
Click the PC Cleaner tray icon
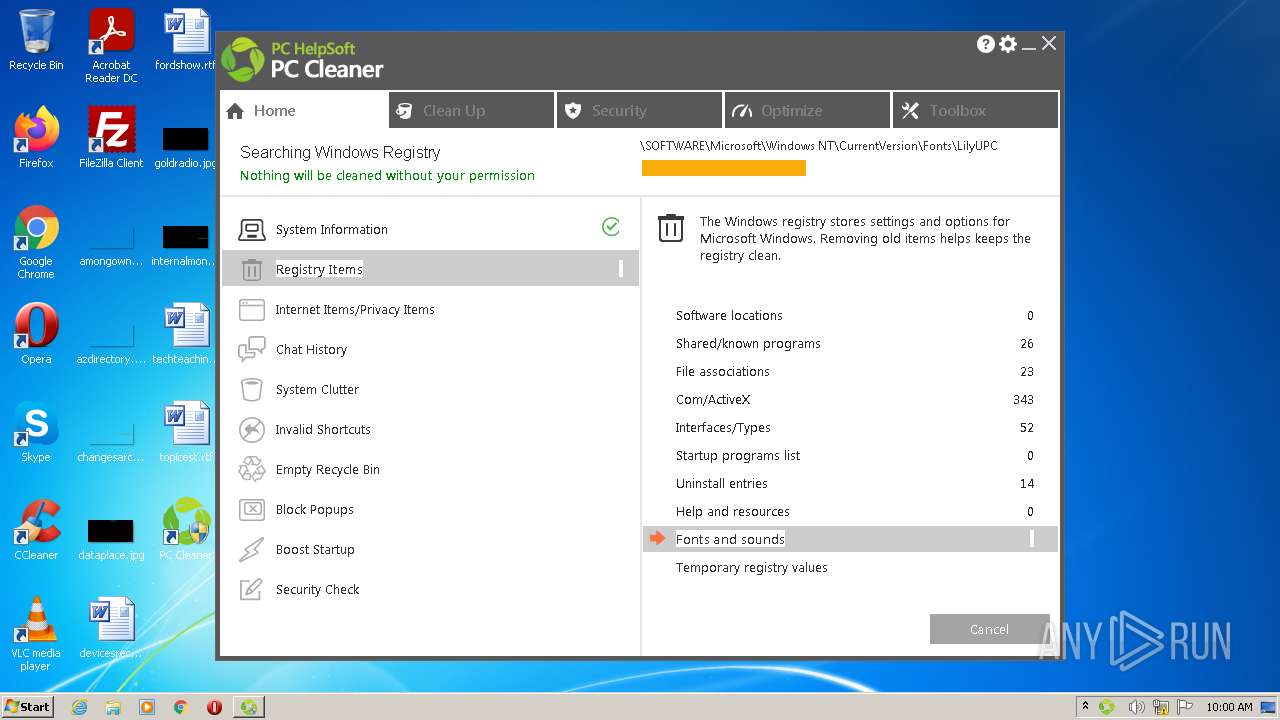coord(1107,707)
